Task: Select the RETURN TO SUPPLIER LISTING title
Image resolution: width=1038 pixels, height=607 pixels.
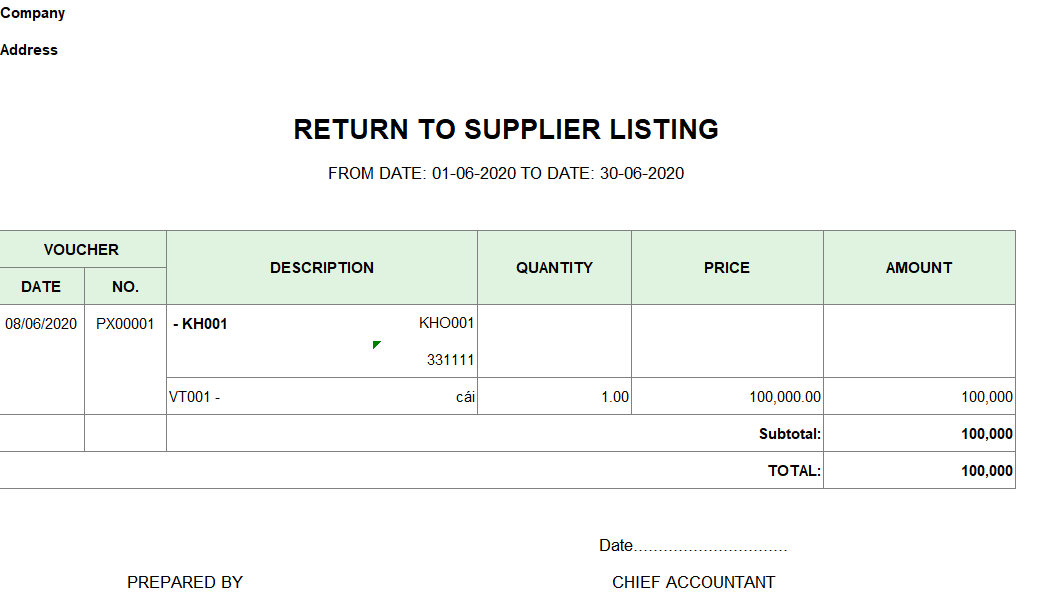Action: click(506, 130)
